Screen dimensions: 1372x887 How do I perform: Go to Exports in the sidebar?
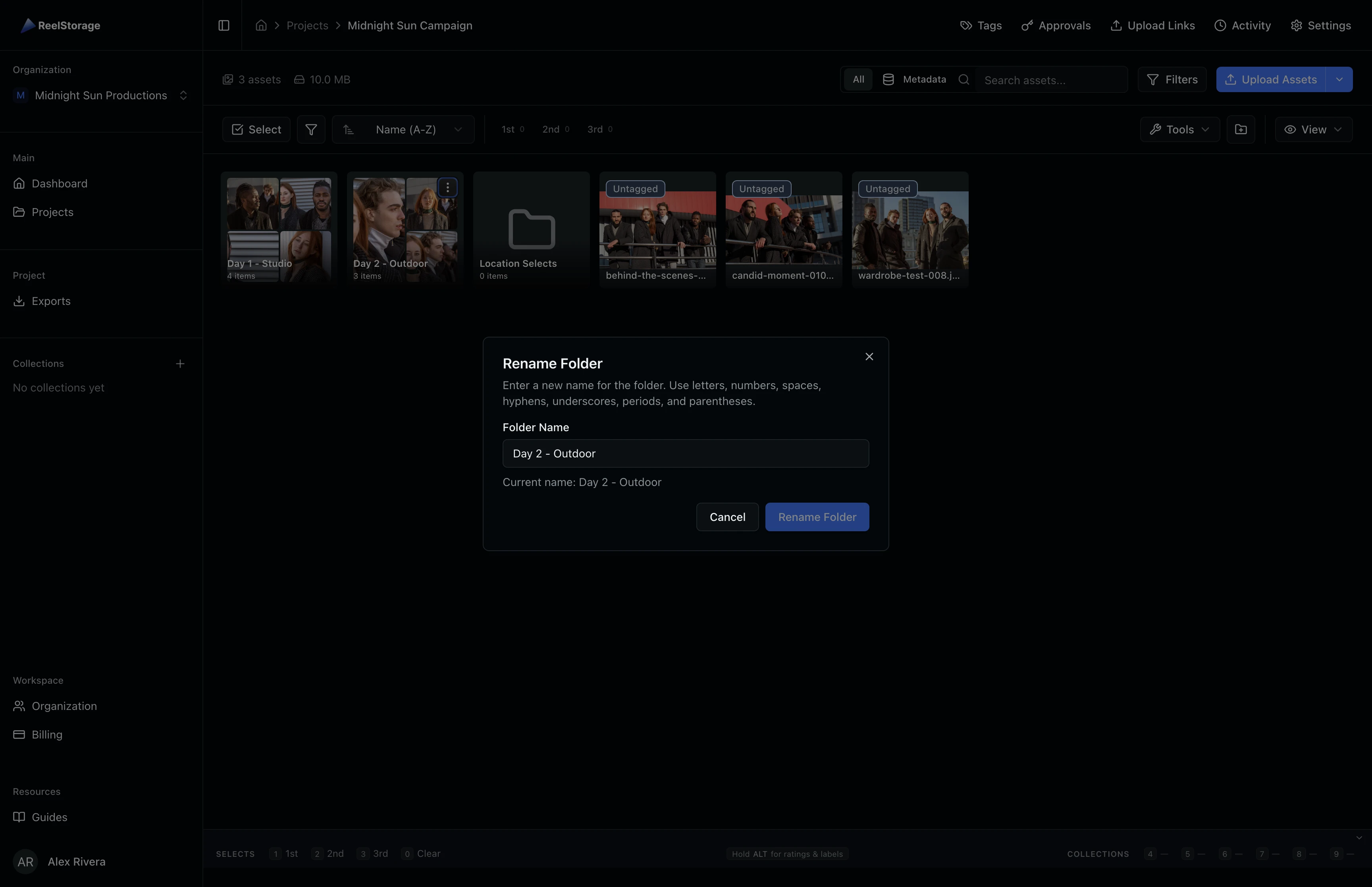(51, 301)
